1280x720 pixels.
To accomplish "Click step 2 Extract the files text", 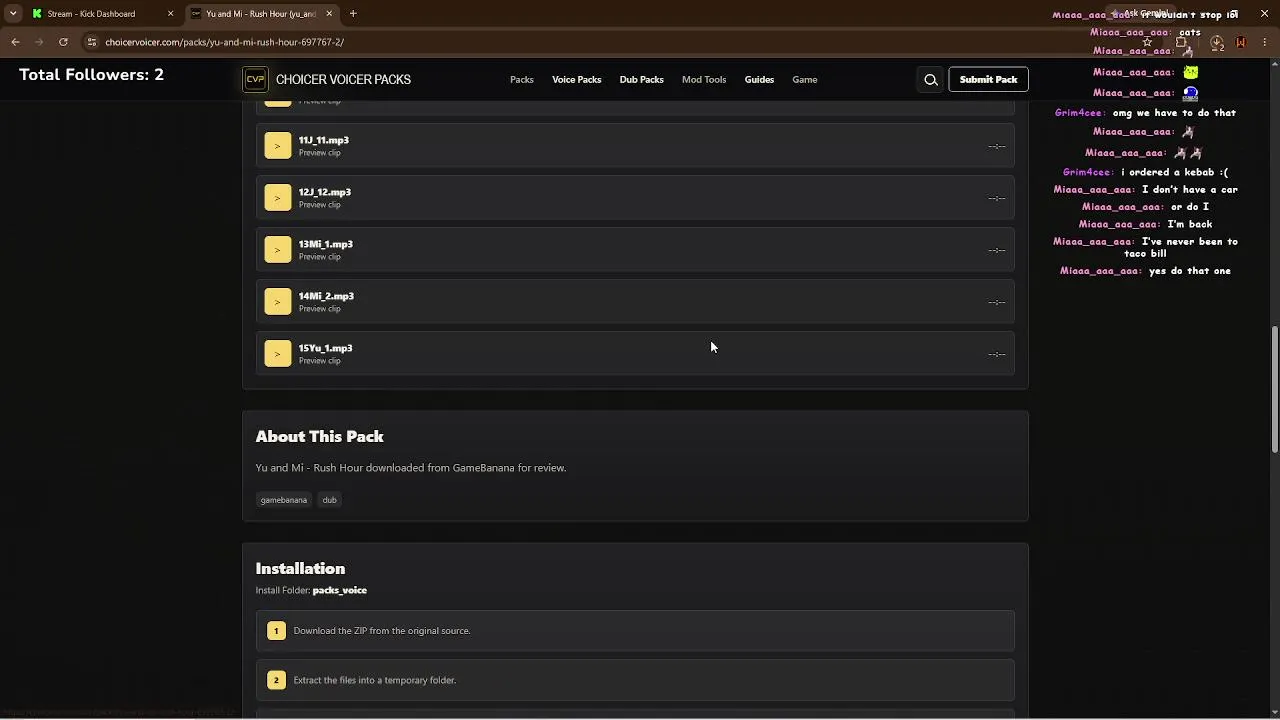I will click(375, 680).
